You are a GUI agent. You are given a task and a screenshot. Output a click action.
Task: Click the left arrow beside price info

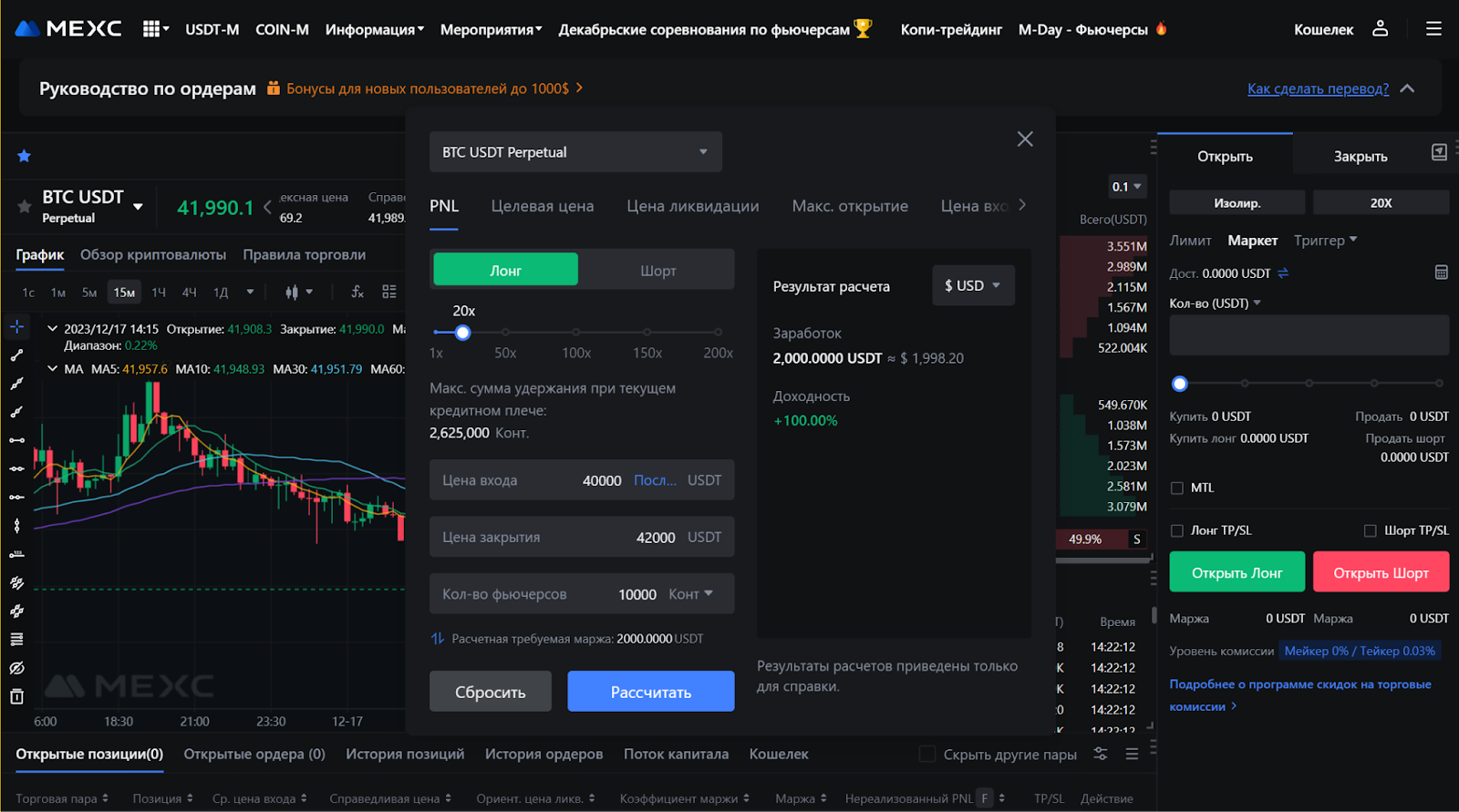click(x=267, y=207)
